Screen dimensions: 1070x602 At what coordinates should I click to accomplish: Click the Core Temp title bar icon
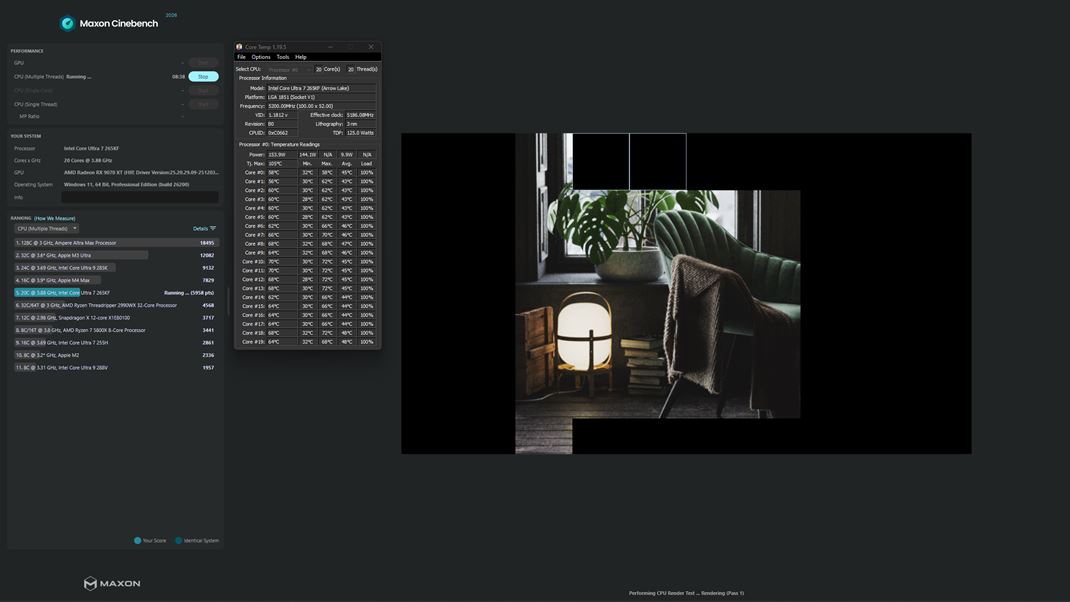pyautogui.click(x=239, y=47)
